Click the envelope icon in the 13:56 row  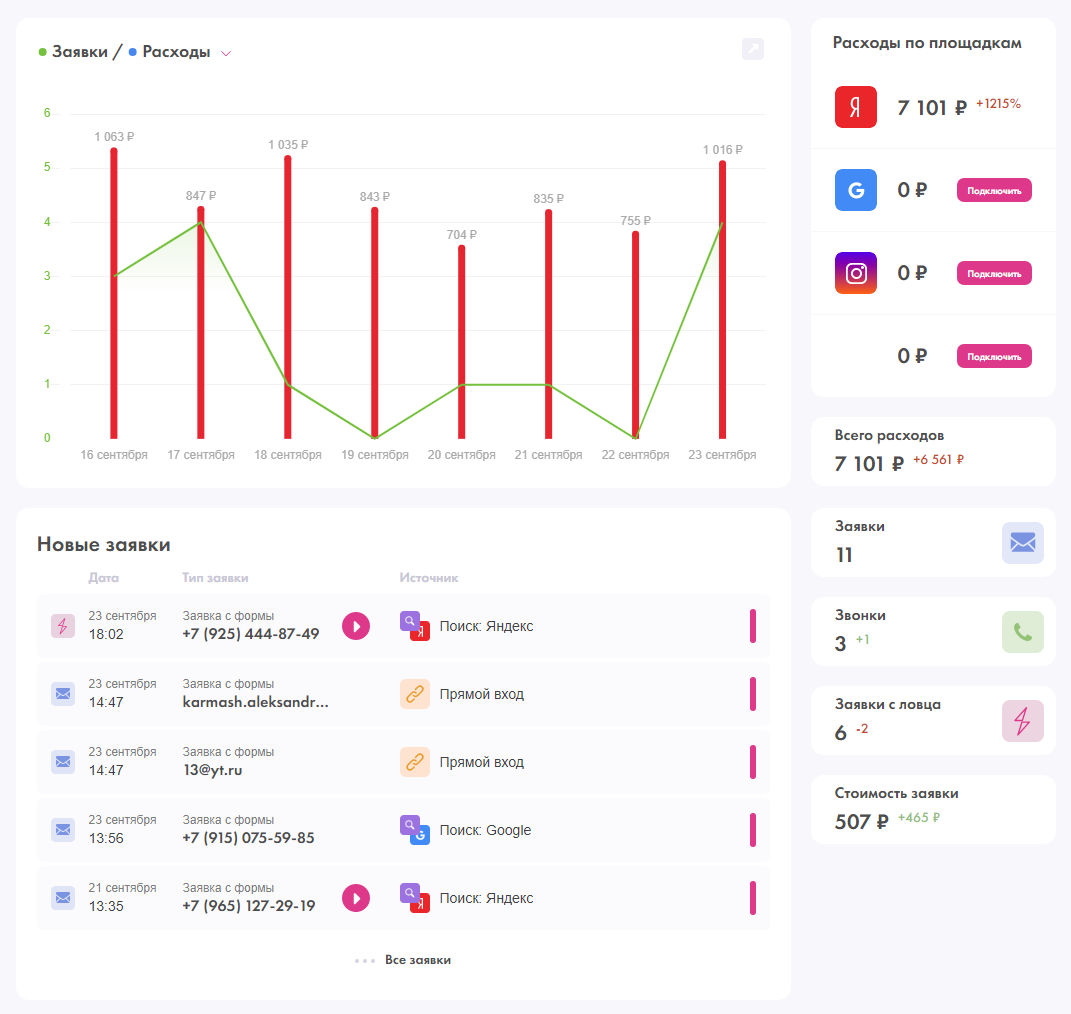63,830
